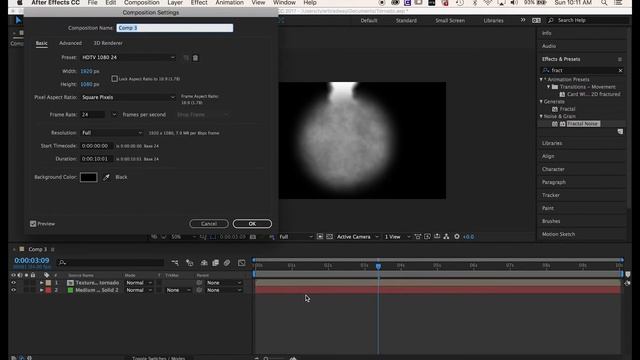
Task: Toggle Lock Aspect Ratio checkbox
Action: 115,79
